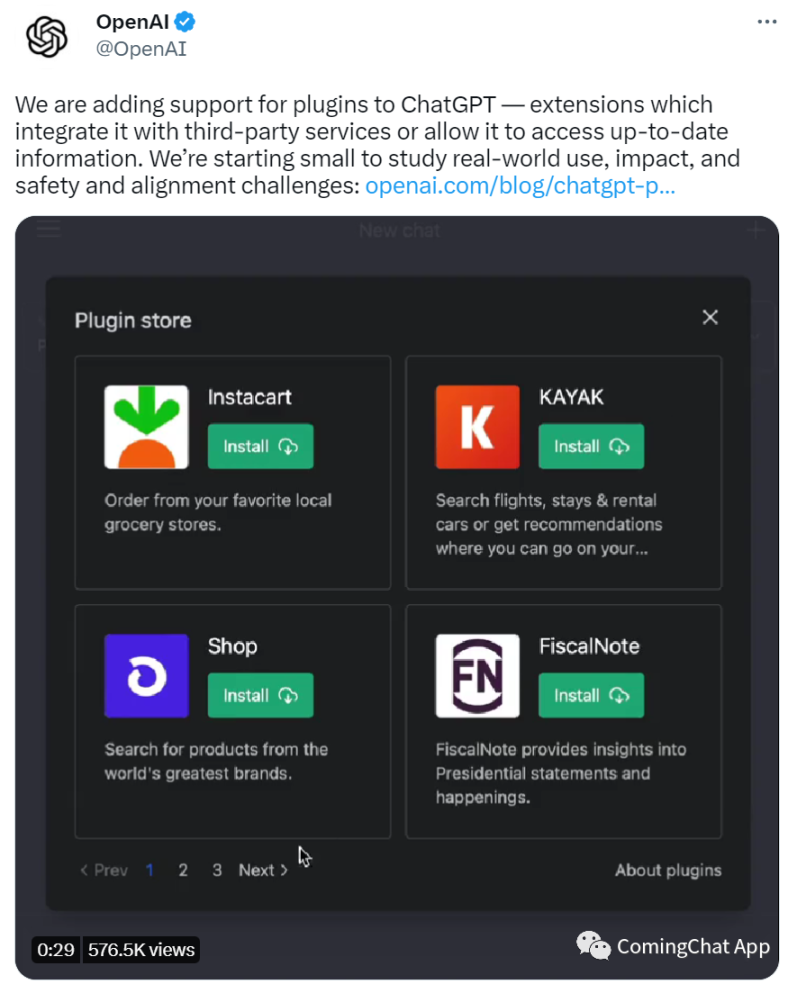The width and height of the screenshot is (797, 984).
Task: Click the blue verified badge
Action: tap(185, 23)
